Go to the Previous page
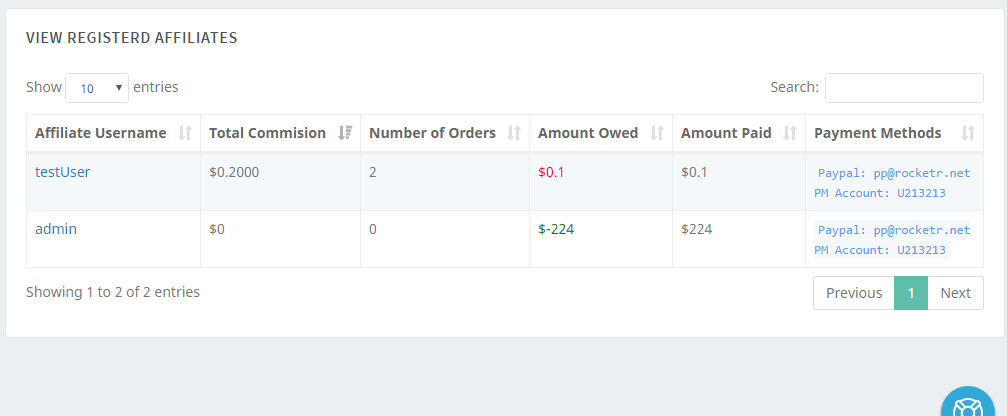 853,293
